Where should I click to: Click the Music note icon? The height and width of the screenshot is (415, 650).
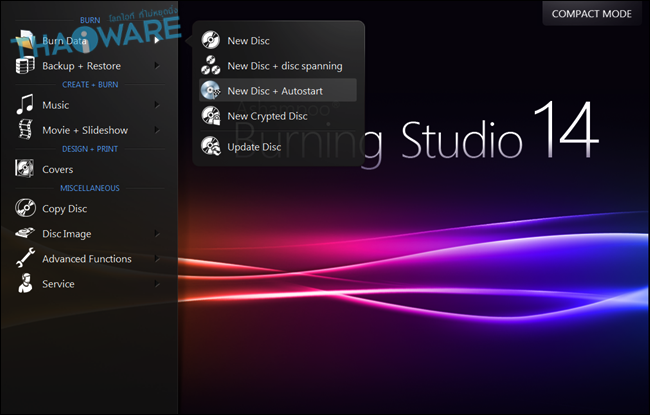(25, 104)
